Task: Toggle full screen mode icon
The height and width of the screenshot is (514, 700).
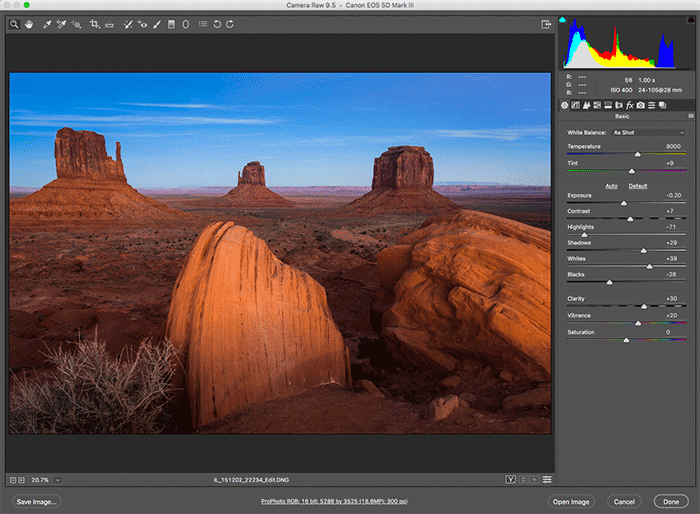Action: pyautogui.click(x=546, y=24)
